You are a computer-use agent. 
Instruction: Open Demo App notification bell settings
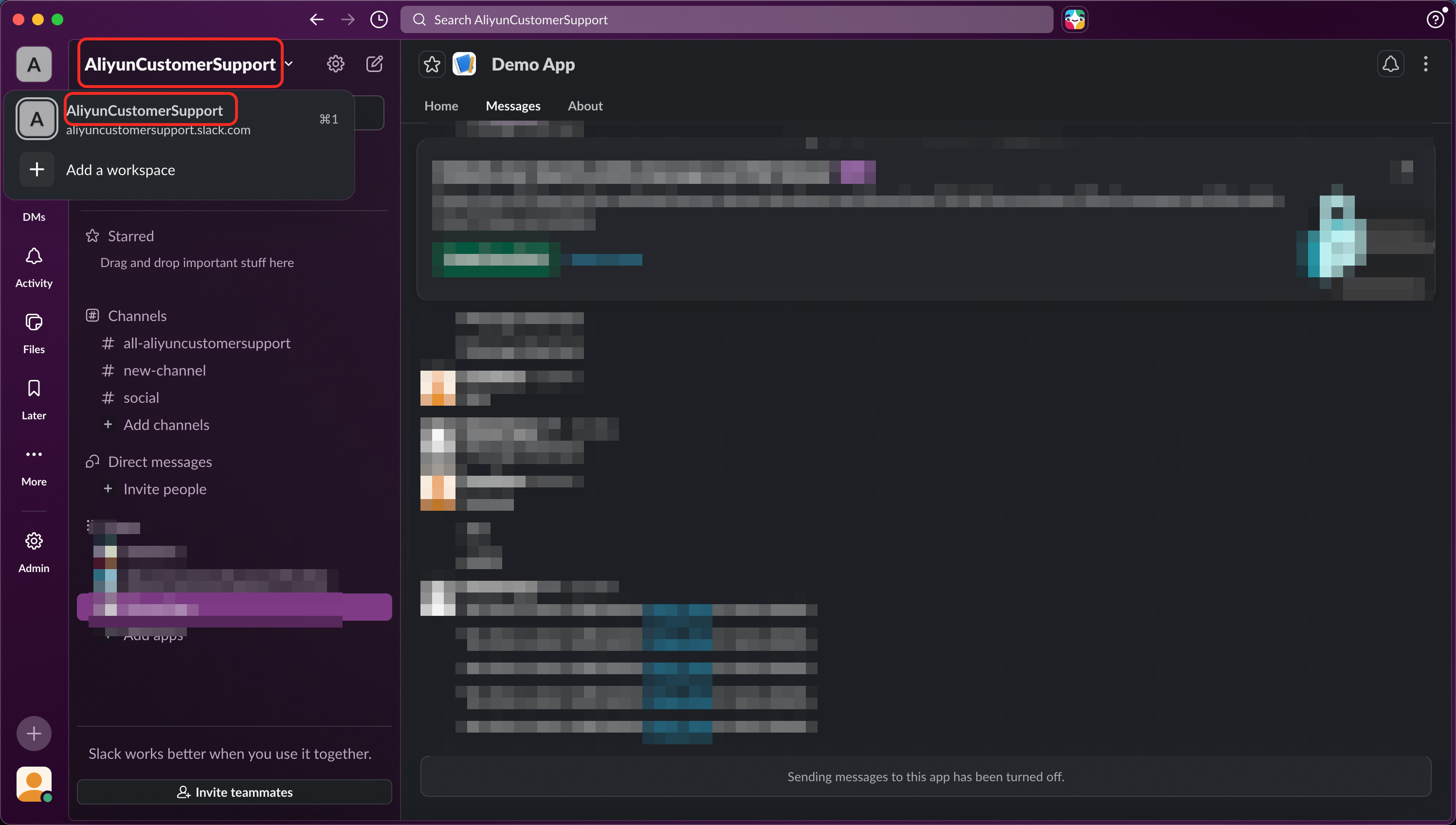coord(1390,64)
